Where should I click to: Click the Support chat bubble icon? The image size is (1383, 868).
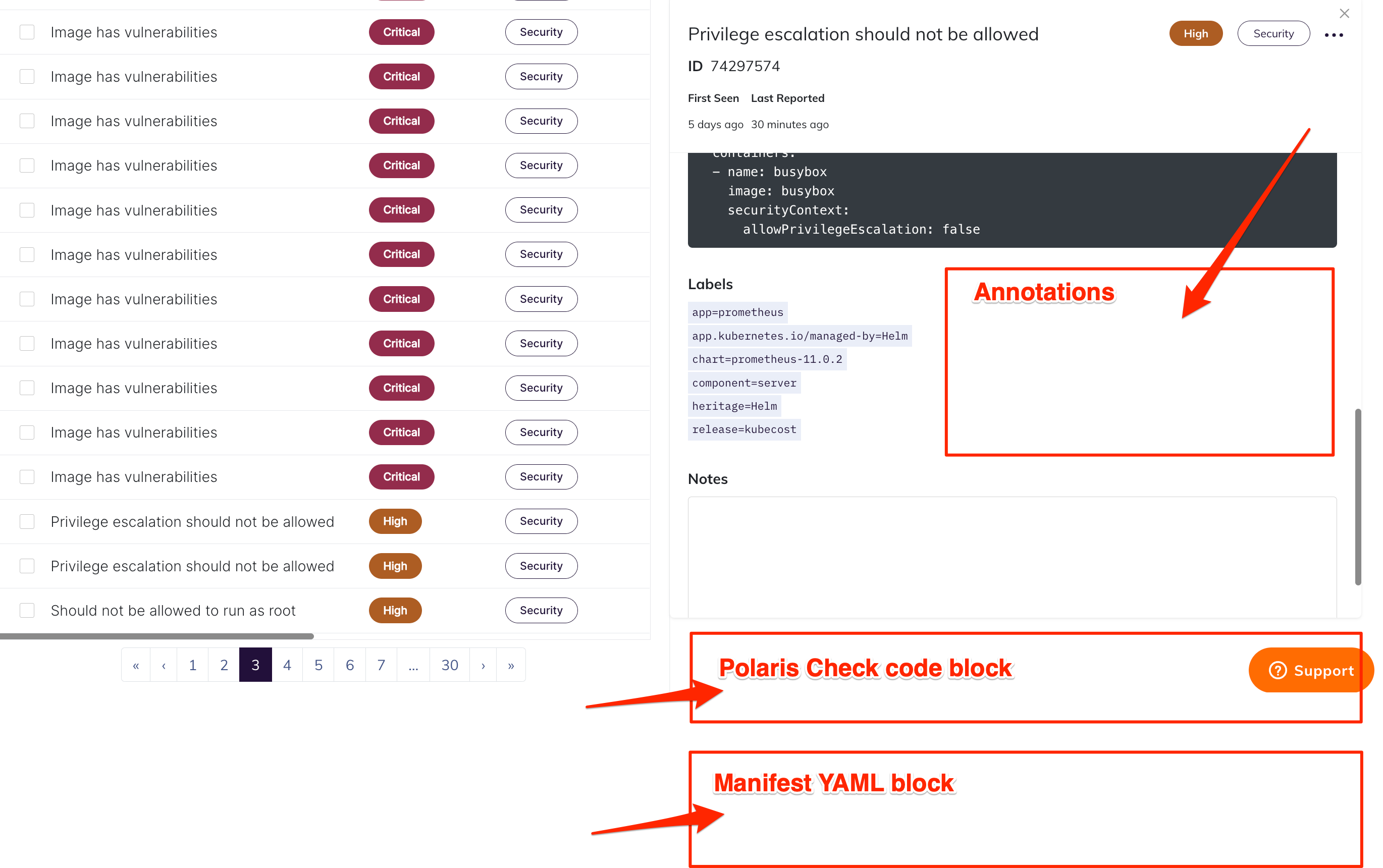point(1277,670)
